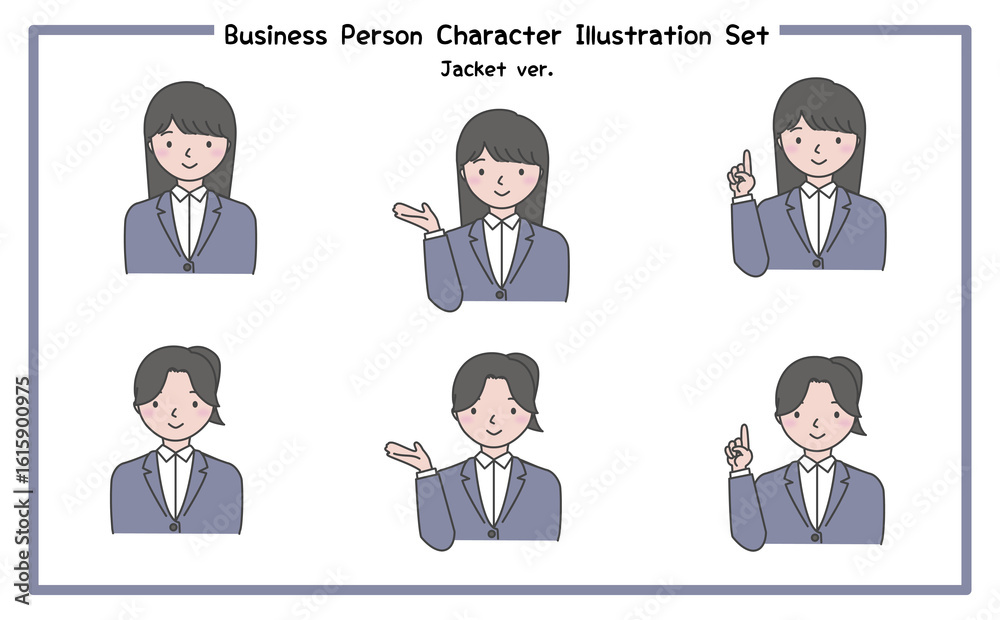1000x620 pixels.
Task: Click the raised index finger of bottom-right woman
Action: [744, 437]
